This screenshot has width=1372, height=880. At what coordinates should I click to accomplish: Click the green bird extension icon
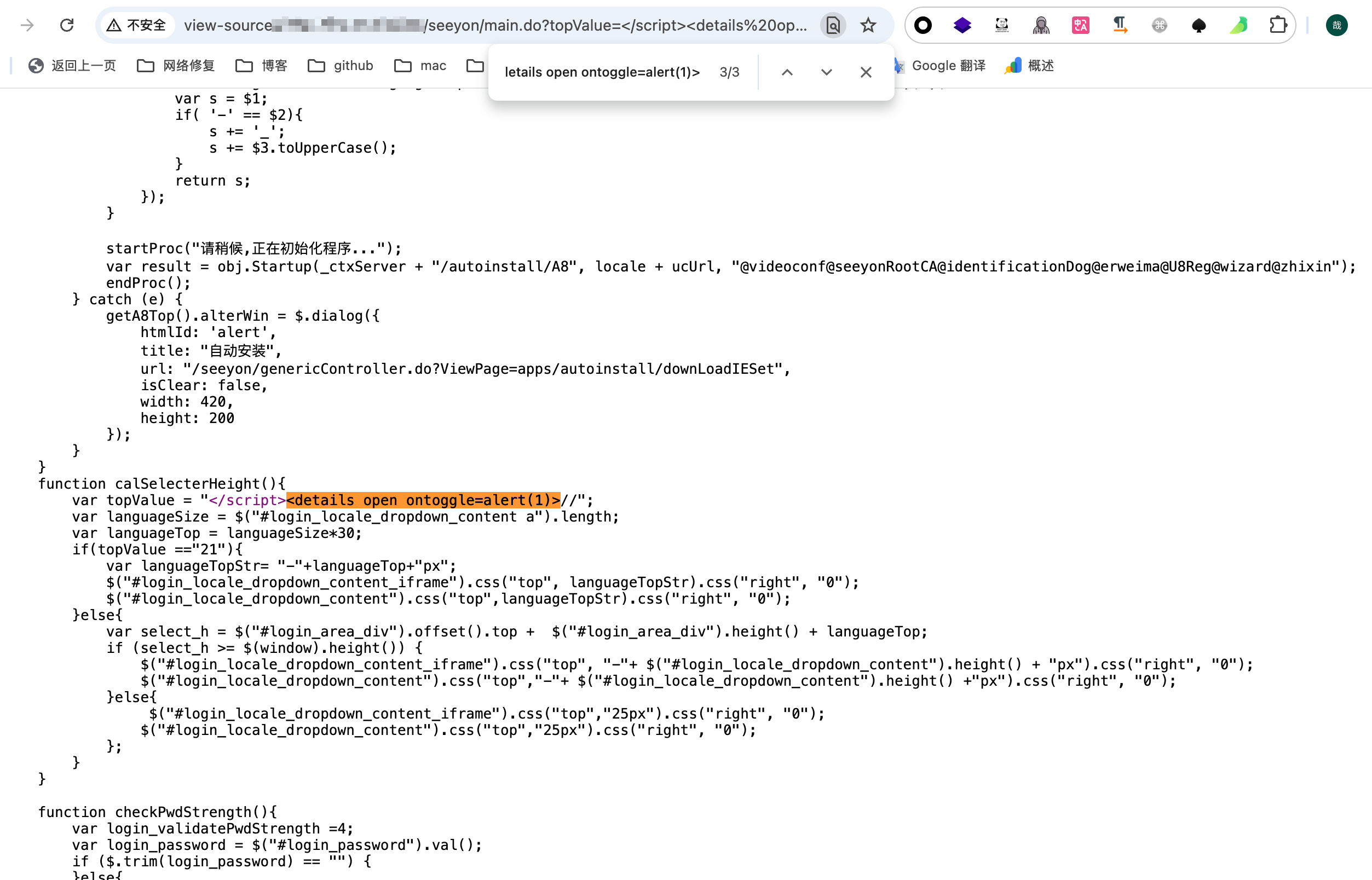pyautogui.click(x=1238, y=25)
